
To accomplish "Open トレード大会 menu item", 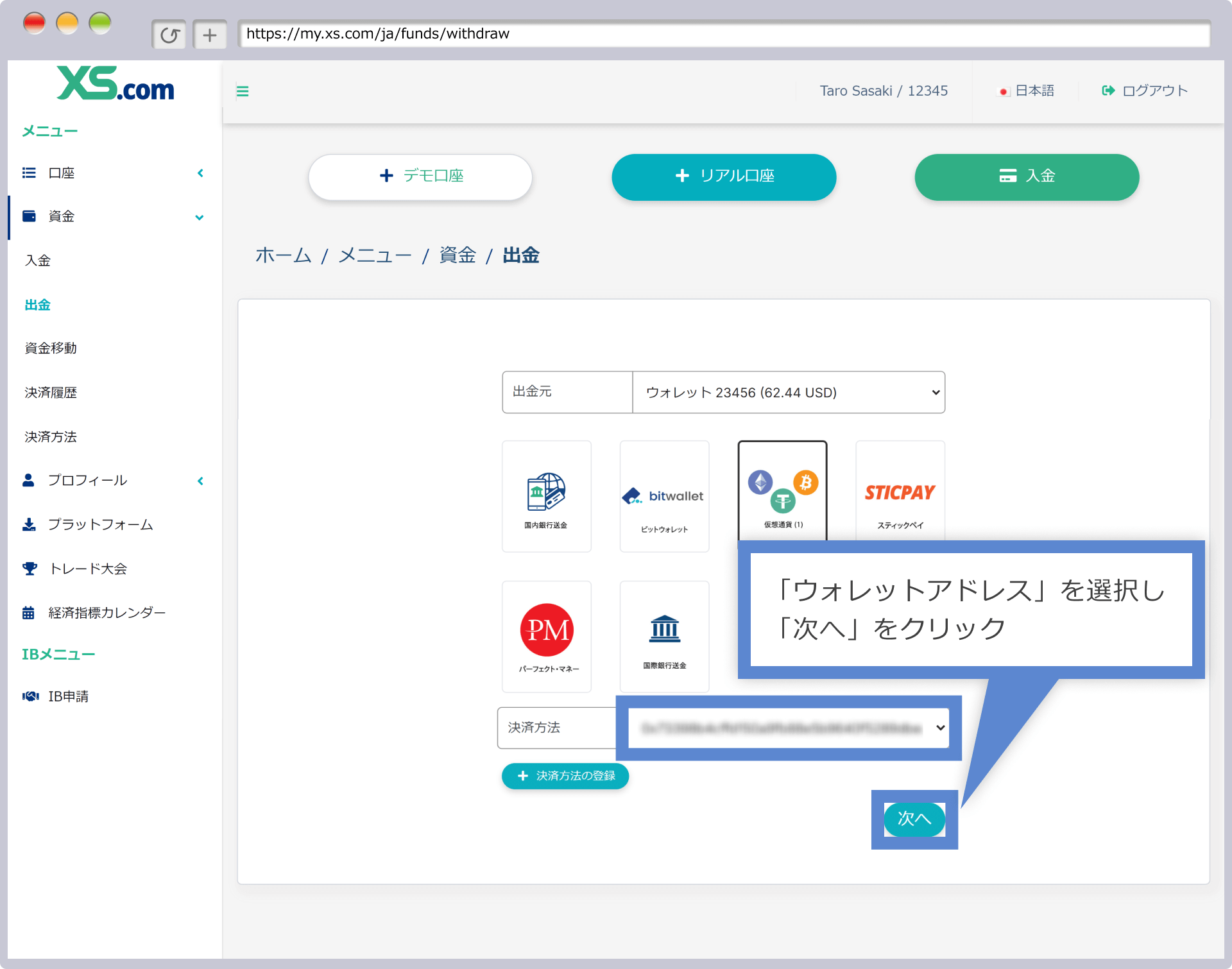I will [88, 569].
